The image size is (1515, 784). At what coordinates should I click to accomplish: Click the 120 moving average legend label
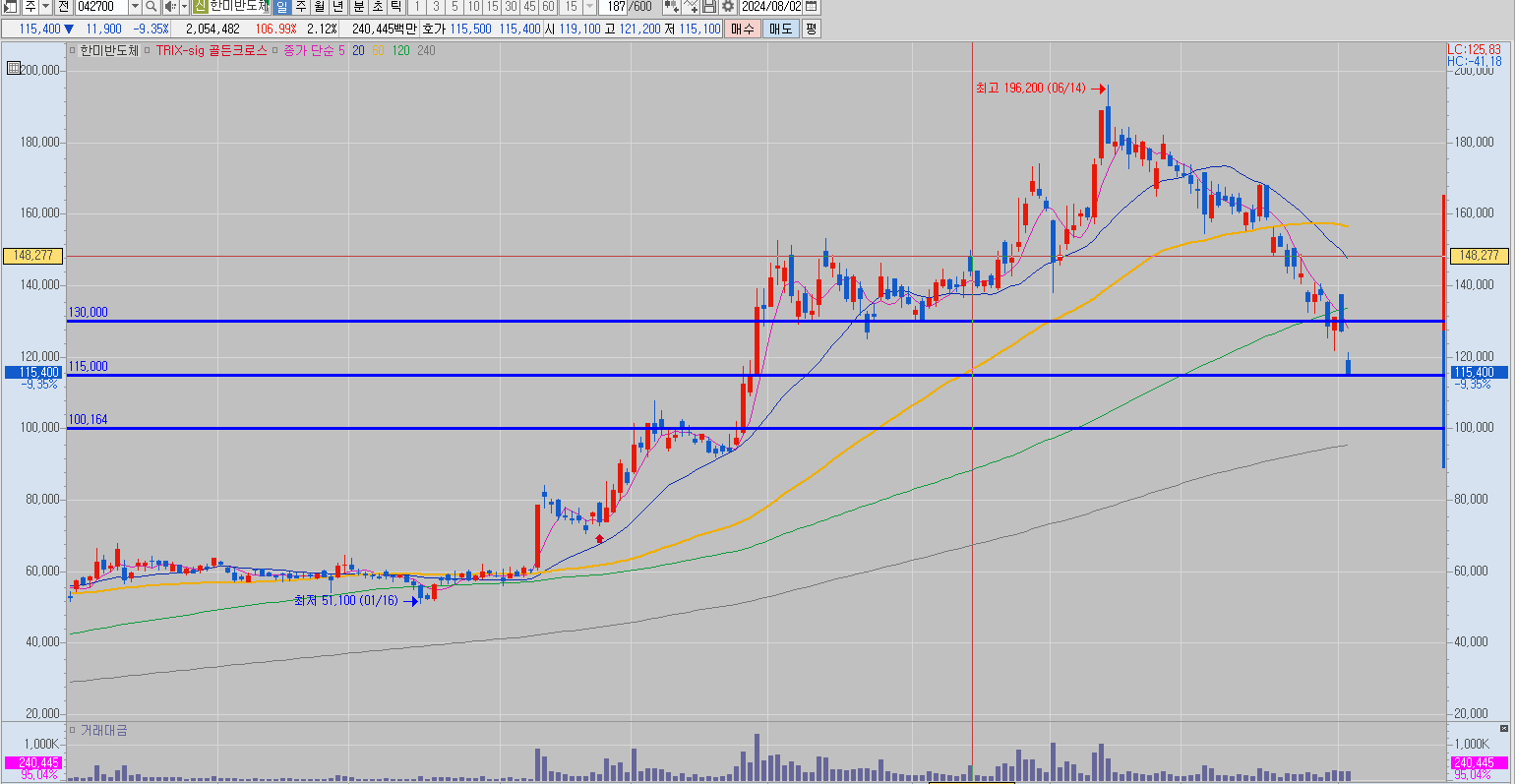(400, 50)
